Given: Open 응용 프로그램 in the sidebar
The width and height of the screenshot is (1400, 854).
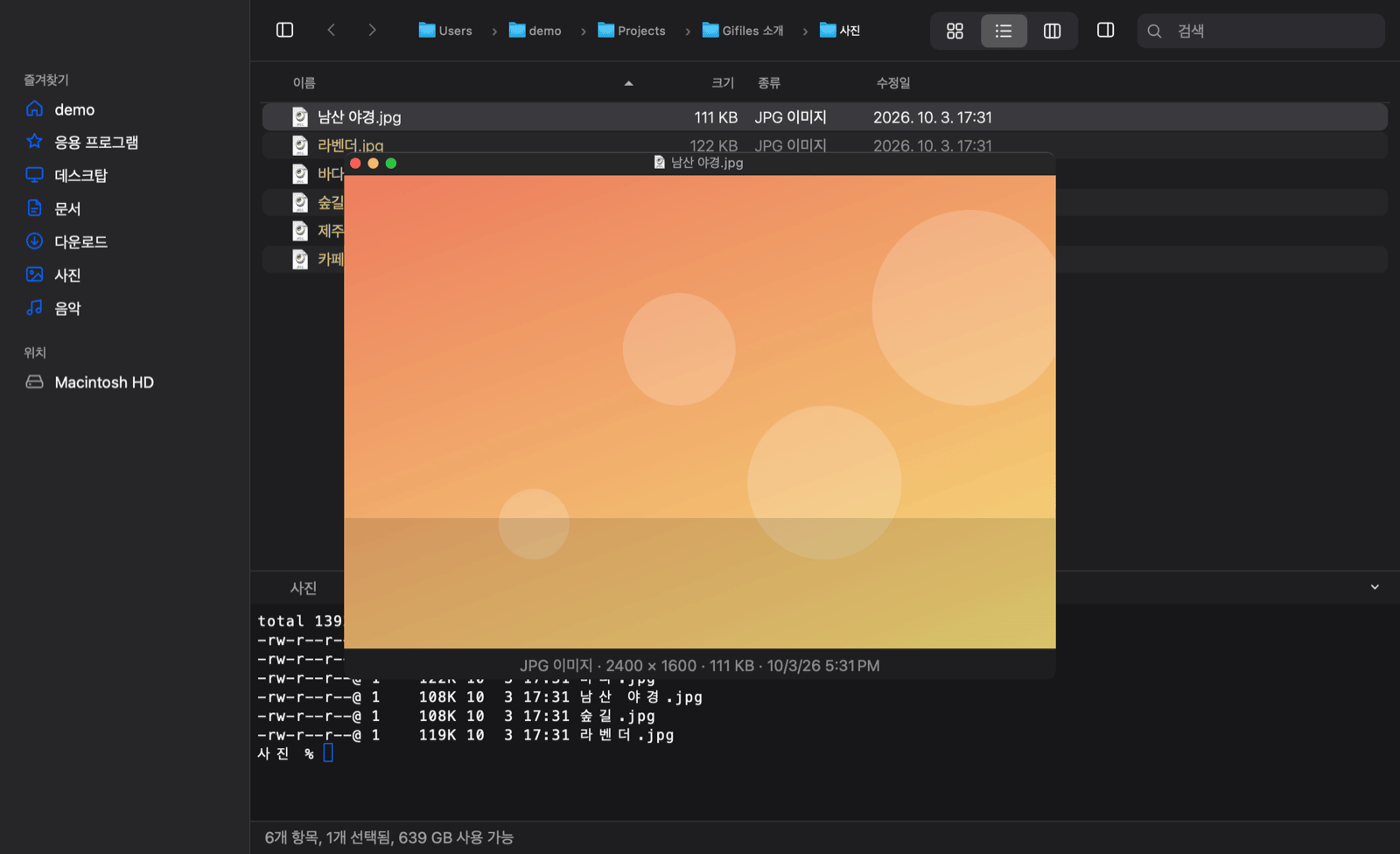Looking at the screenshot, I should click(x=96, y=142).
